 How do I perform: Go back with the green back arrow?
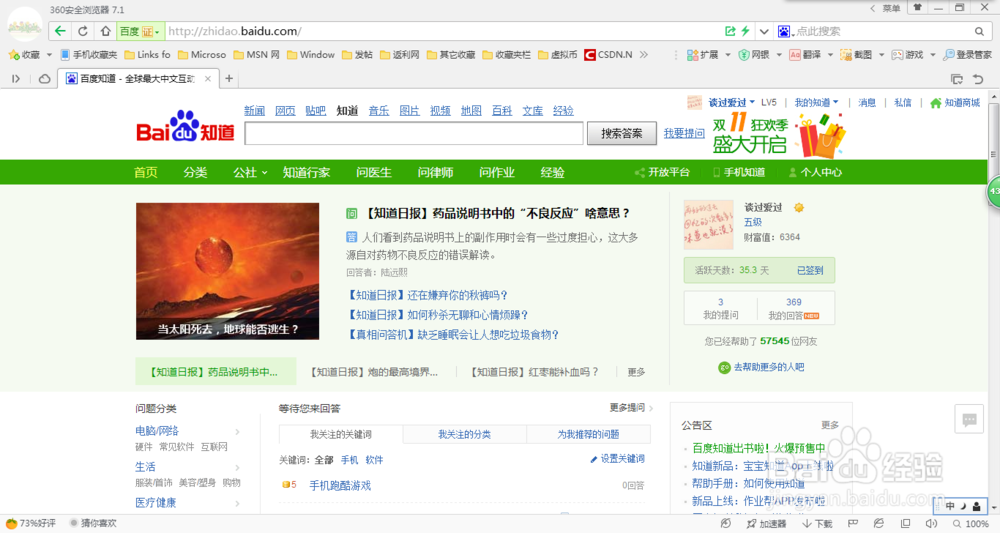click(x=60, y=31)
